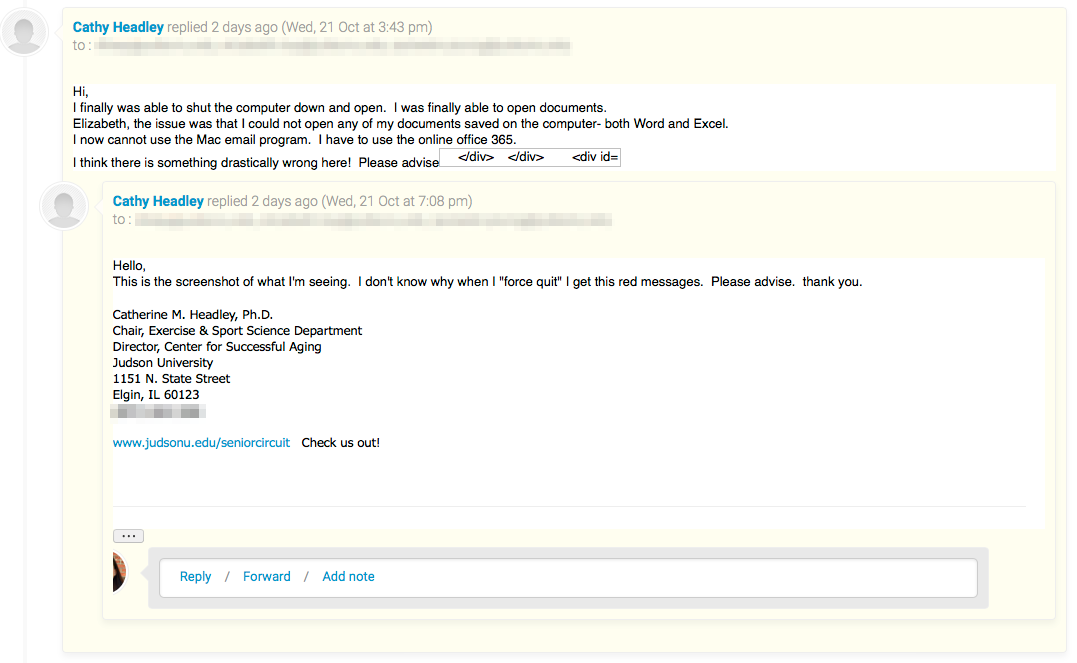The width and height of the screenshot is (1077, 663).
Task: Select Add note in the response box
Action: click(x=348, y=577)
